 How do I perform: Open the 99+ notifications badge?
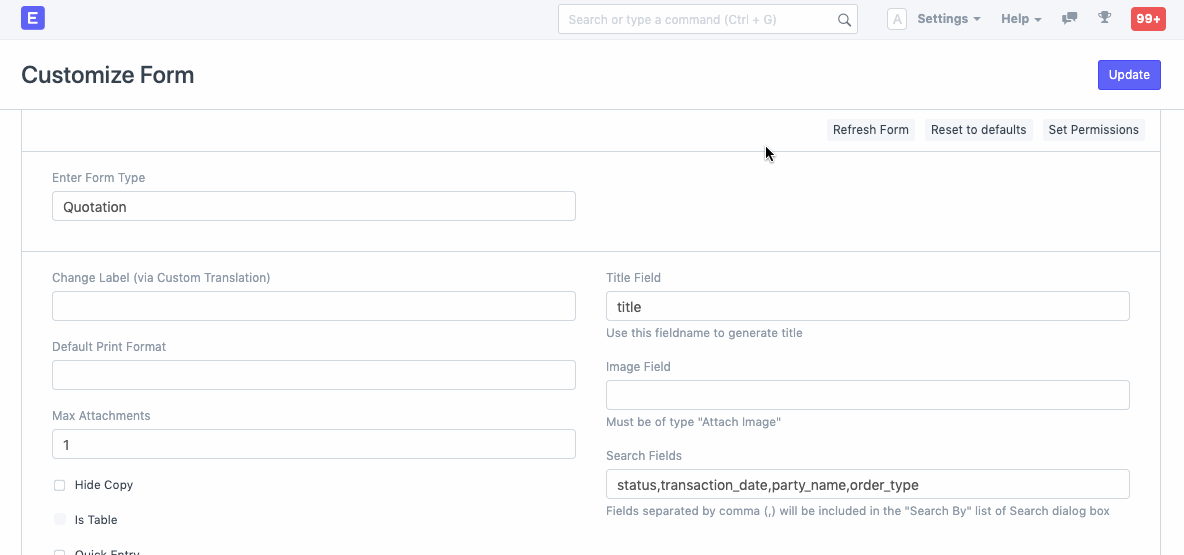tap(1147, 19)
